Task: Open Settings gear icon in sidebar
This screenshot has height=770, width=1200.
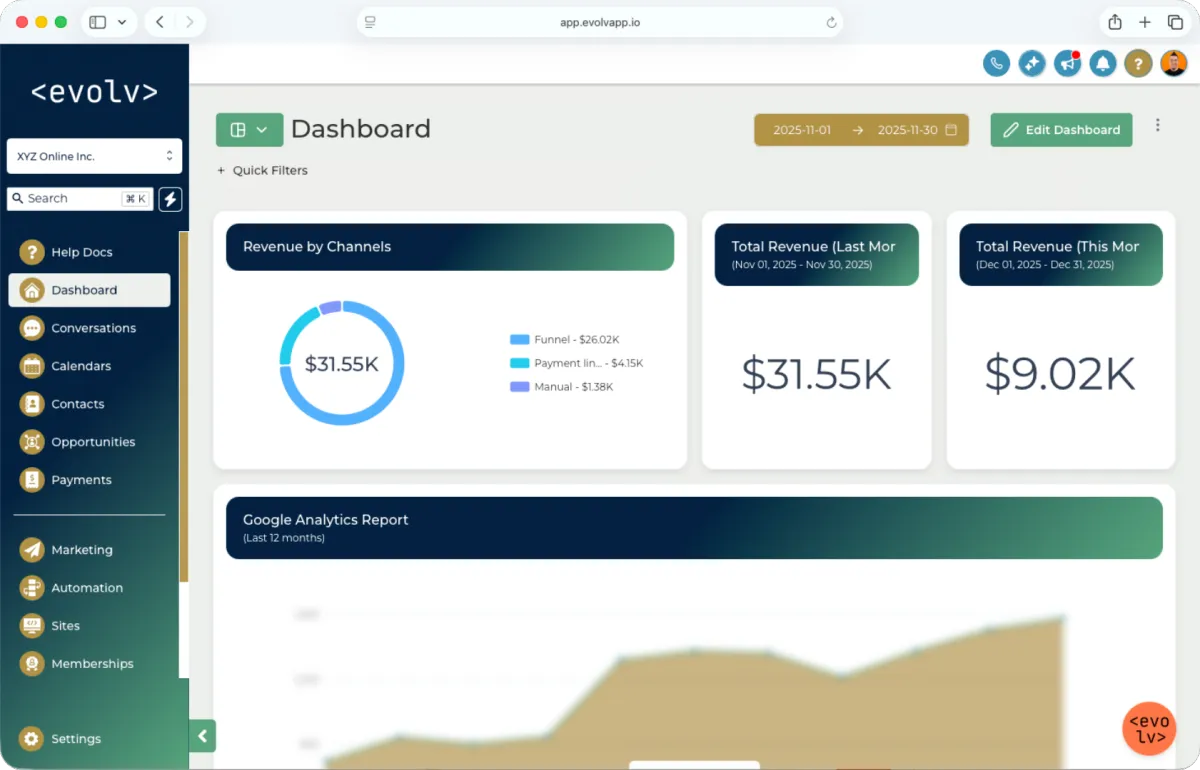Action: tap(32, 739)
